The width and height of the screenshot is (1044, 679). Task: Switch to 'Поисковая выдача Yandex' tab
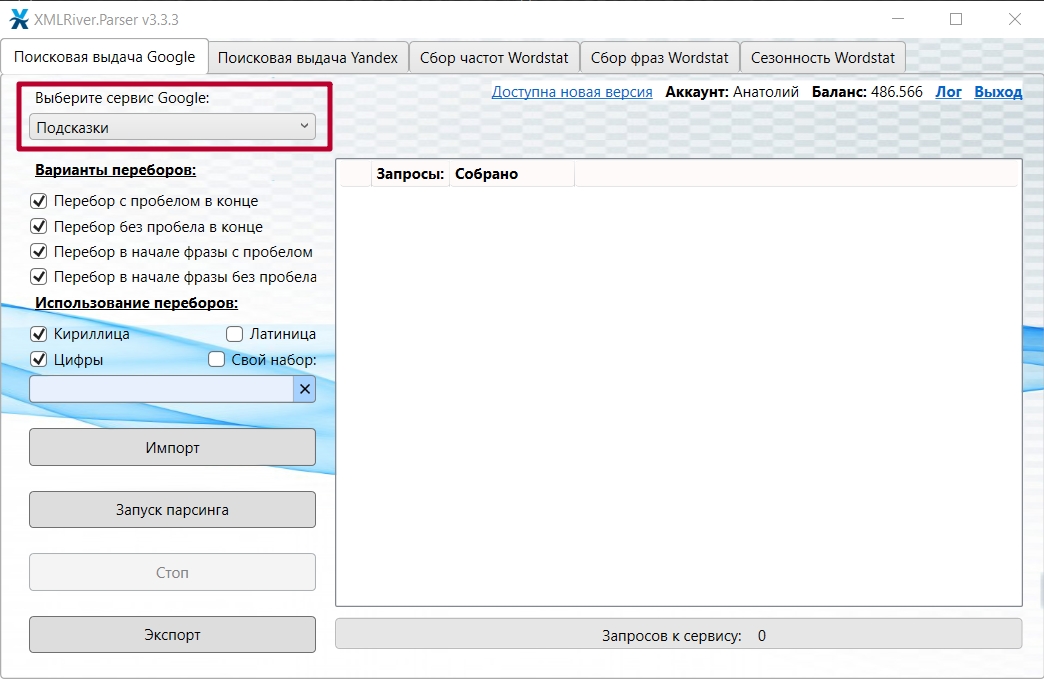pyautogui.click(x=308, y=58)
